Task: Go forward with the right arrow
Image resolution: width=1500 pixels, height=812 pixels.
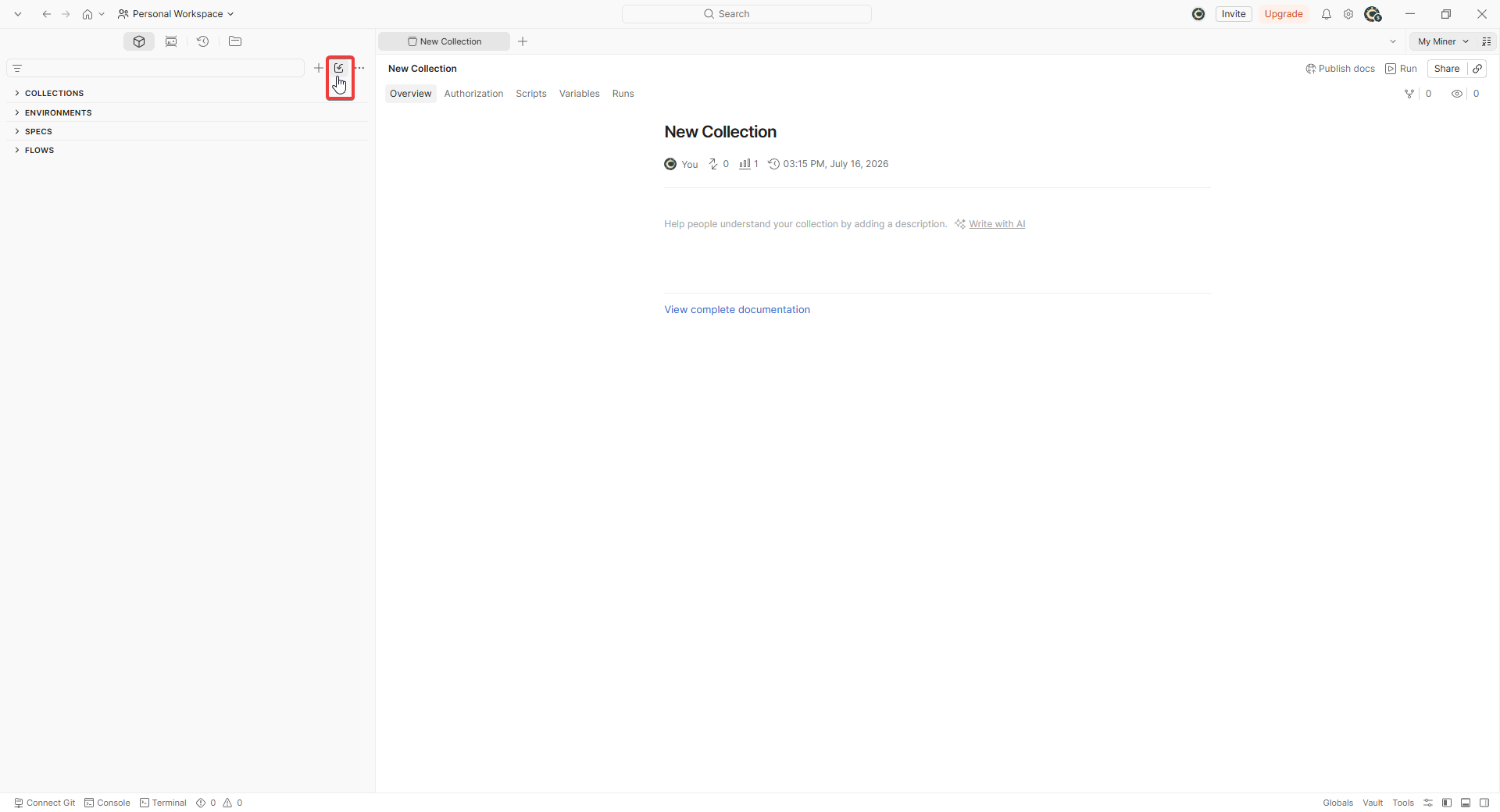Action: coord(66,14)
